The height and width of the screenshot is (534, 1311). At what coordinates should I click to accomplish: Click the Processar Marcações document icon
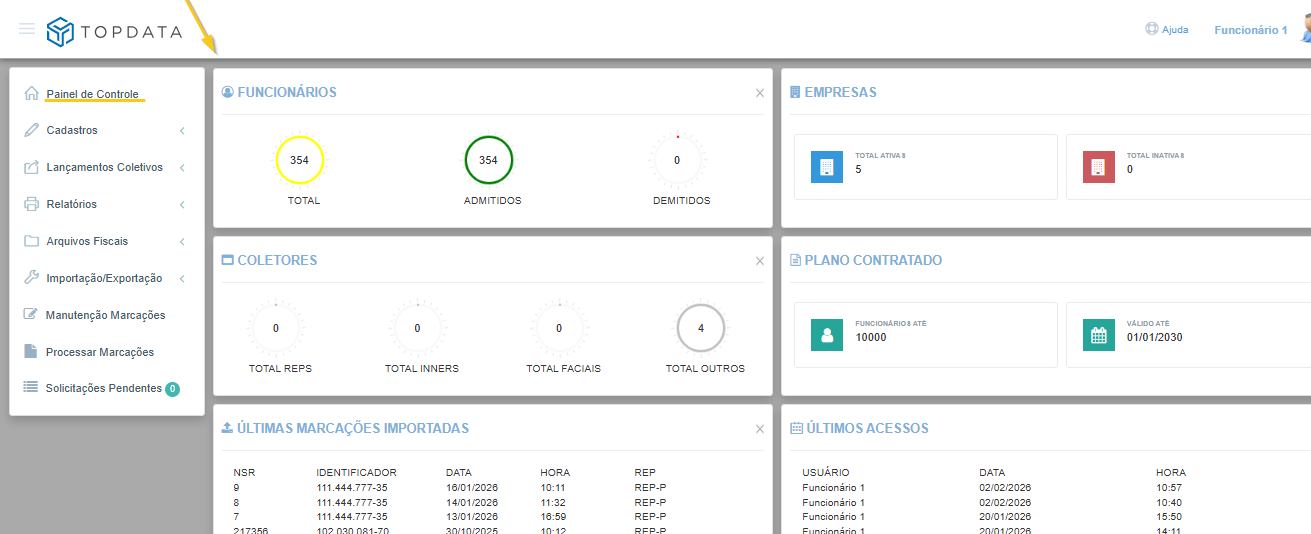(x=31, y=352)
